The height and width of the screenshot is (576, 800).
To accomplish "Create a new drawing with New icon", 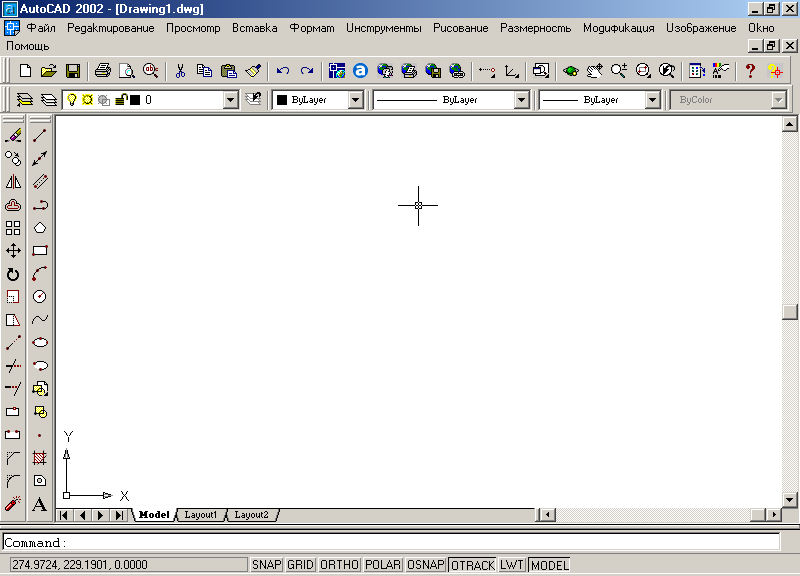I will point(25,70).
